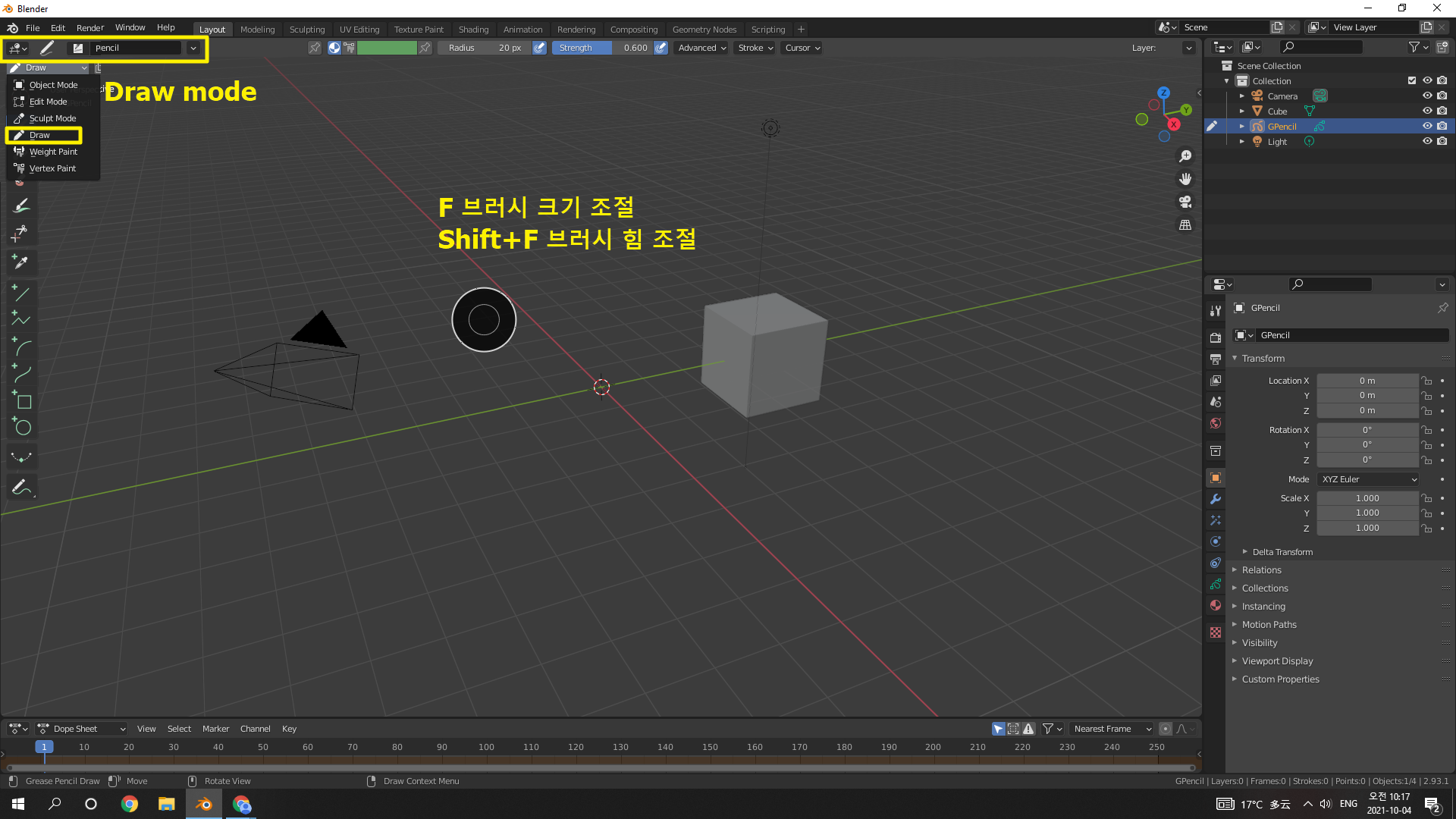Select the Eyedropper tool in left toolbar
The image size is (1456, 819).
click(20, 262)
